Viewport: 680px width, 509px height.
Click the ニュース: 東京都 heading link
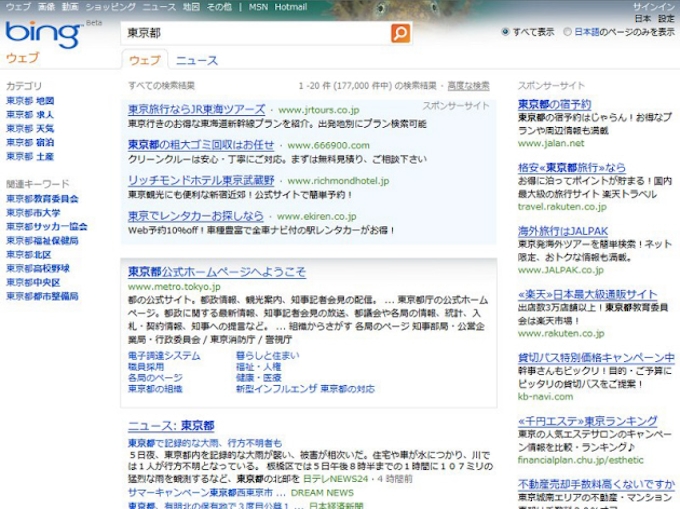click(x=171, y=426)
